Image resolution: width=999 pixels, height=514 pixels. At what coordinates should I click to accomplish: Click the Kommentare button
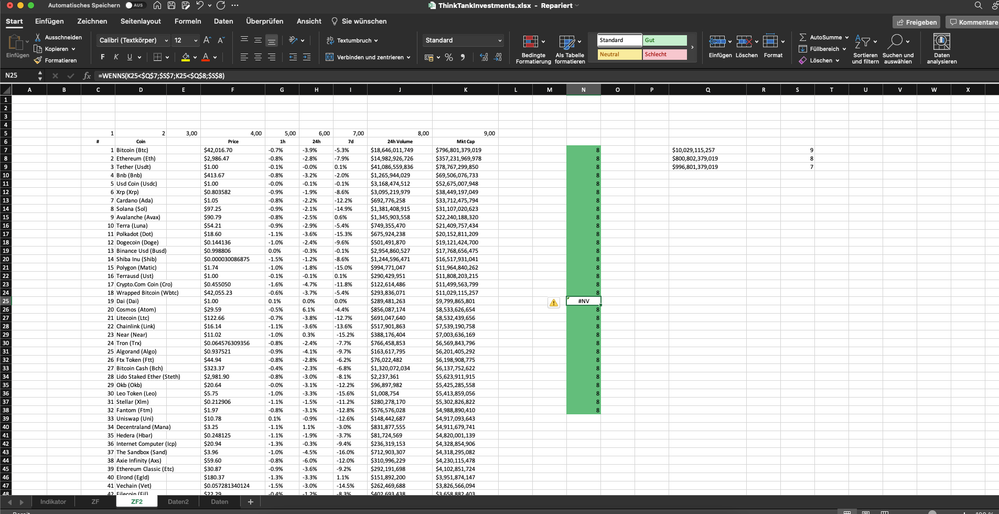click(972, 22)
